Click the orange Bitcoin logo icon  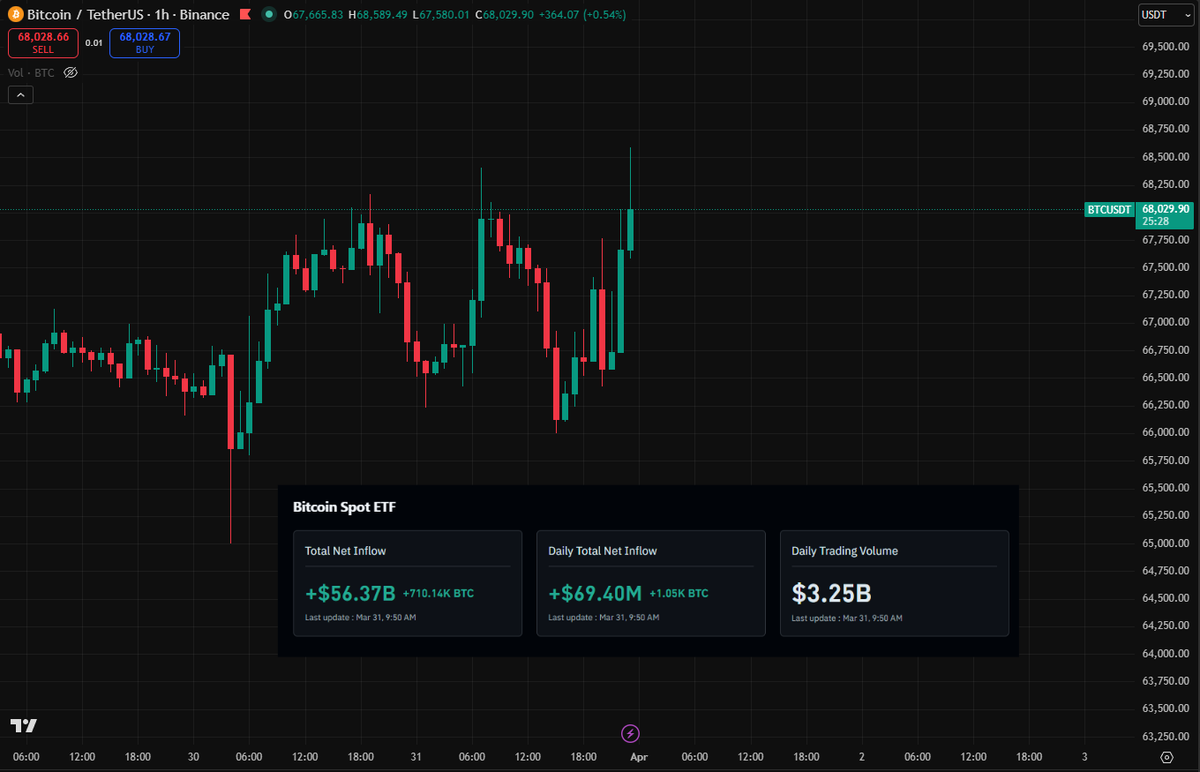14,15
